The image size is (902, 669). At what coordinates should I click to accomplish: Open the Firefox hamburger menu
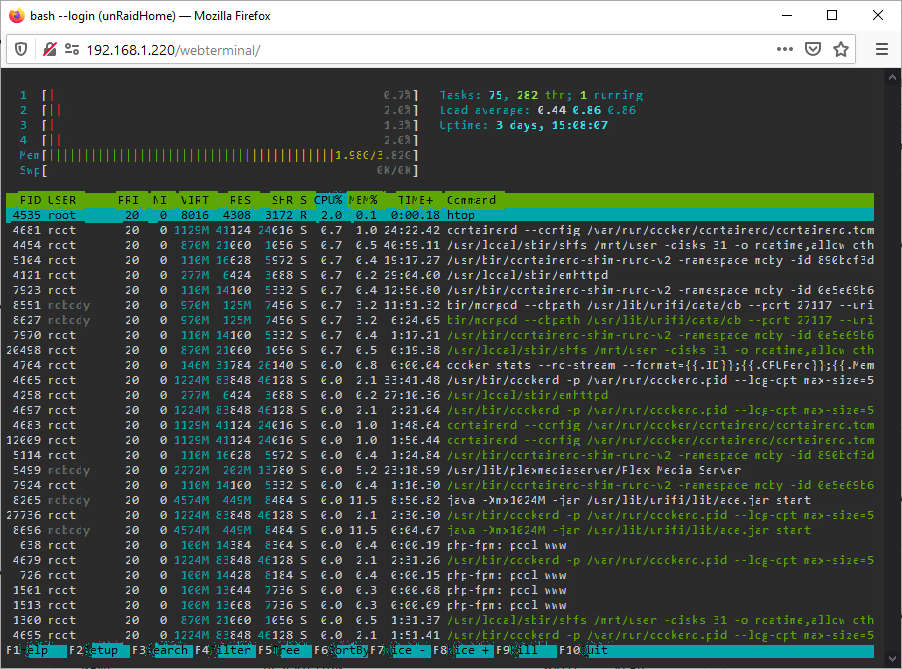(882, 49)
